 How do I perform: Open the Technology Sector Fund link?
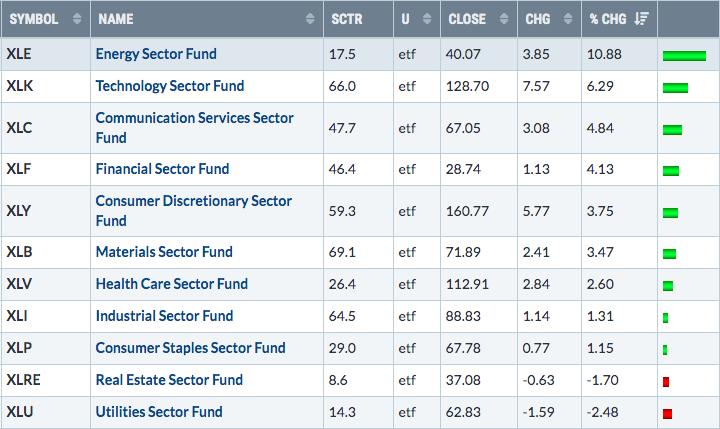click(x=169, y=87)
